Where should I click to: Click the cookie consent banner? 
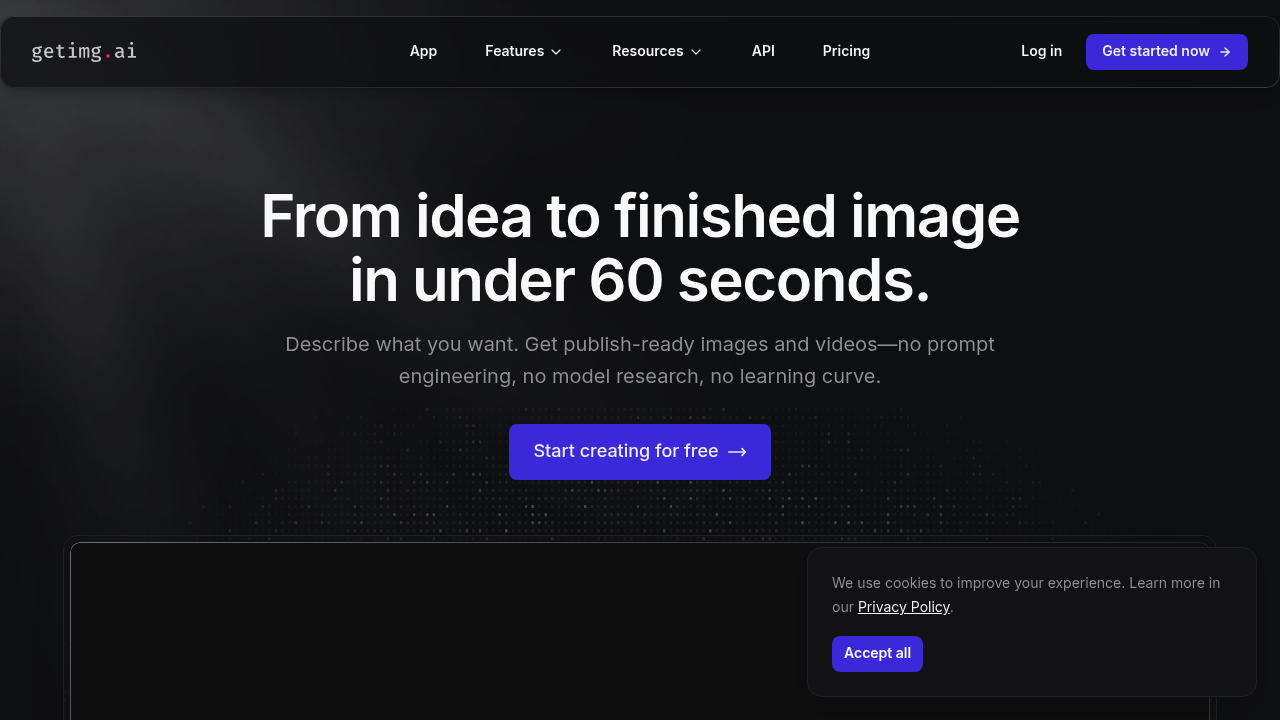tap(1032, 621)
